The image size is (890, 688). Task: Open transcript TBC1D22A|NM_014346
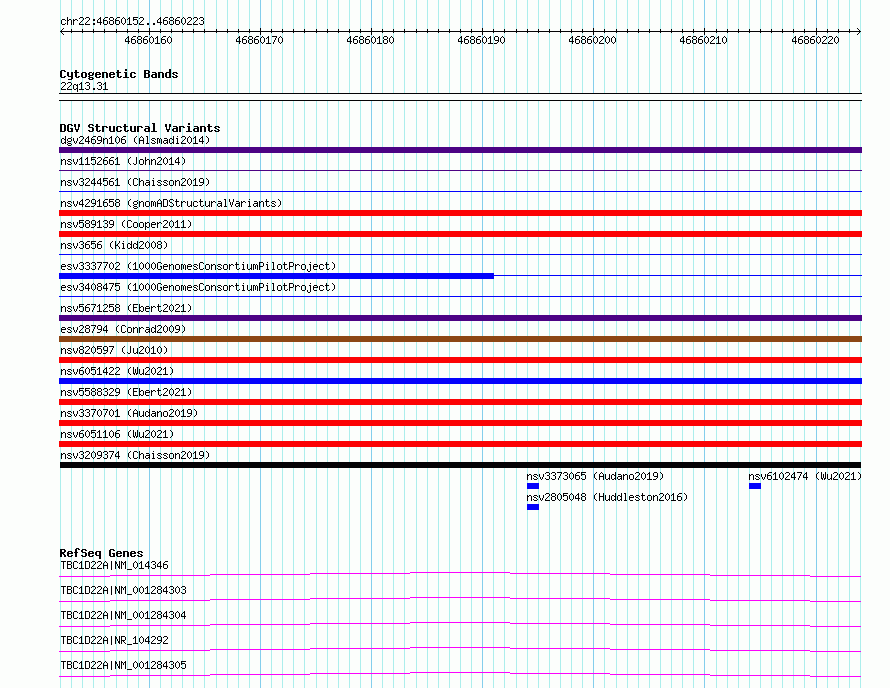tap(114, 565)
